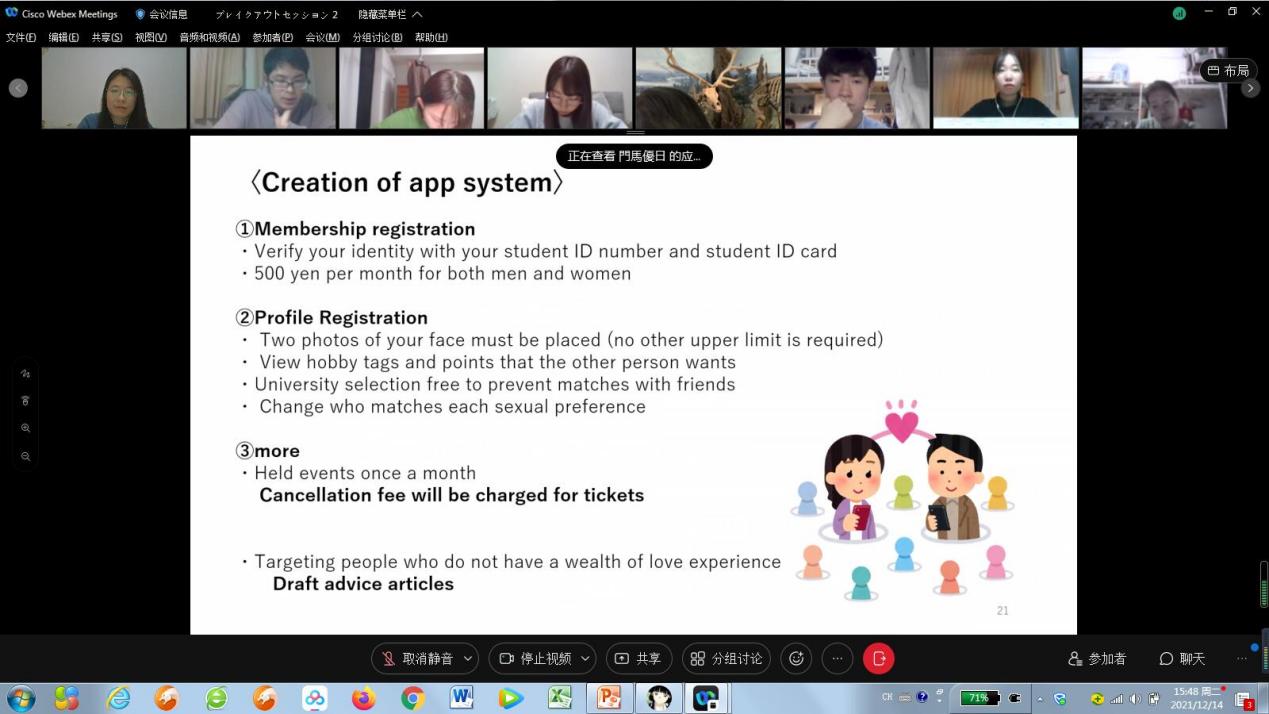Image resolution: width=1269 pixels, height=714 pixels.
Task: Open Google Chrome from the taskbar
Action: point(412,697)
